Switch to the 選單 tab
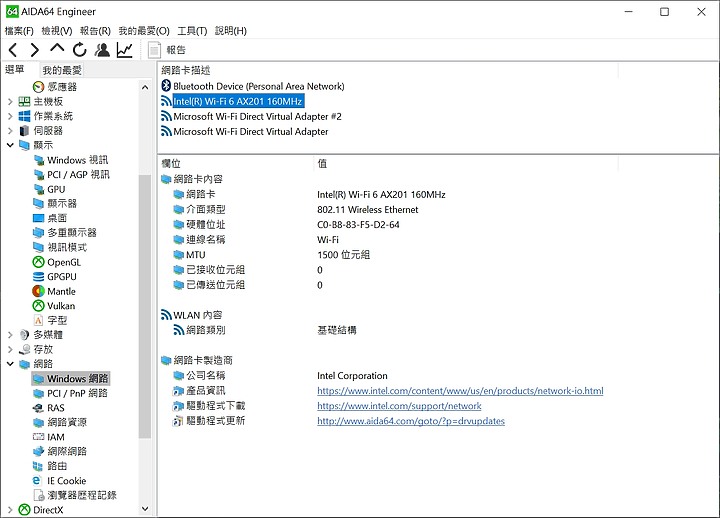This screenshot has width=720, height=518. [x=15, y=69]
